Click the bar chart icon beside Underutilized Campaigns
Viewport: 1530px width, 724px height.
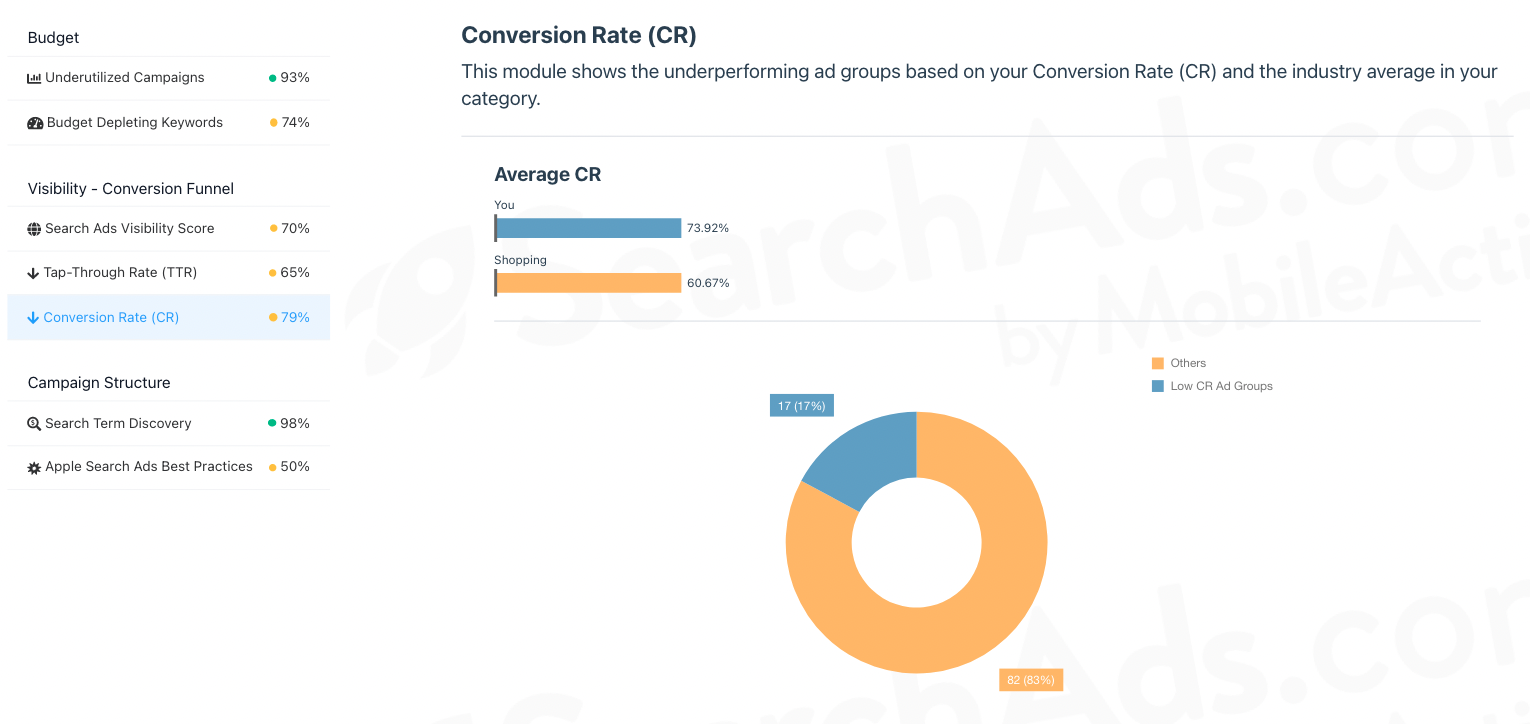tap(33, 77)
